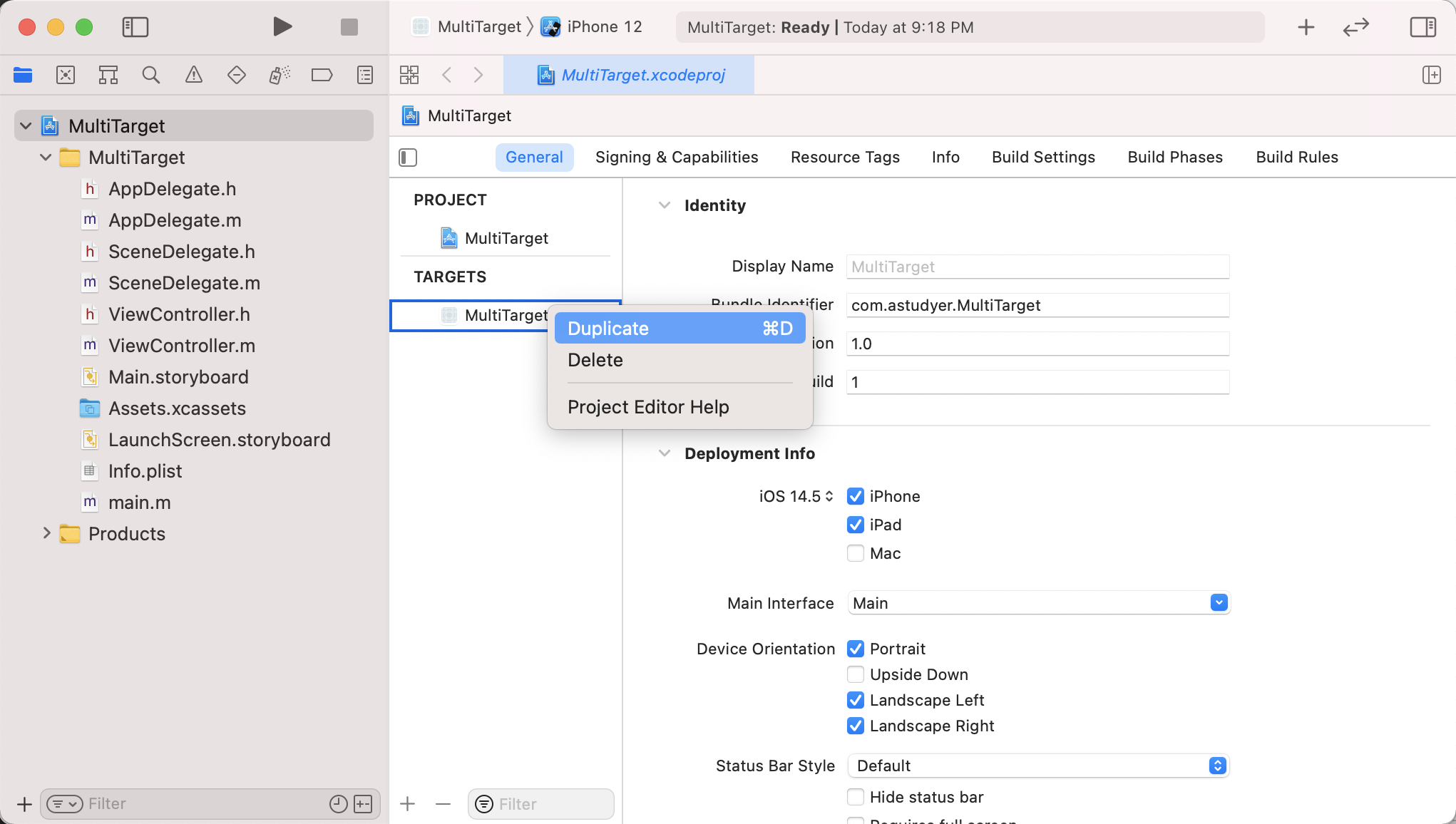Open the Main Interface dropdown

1219,603
